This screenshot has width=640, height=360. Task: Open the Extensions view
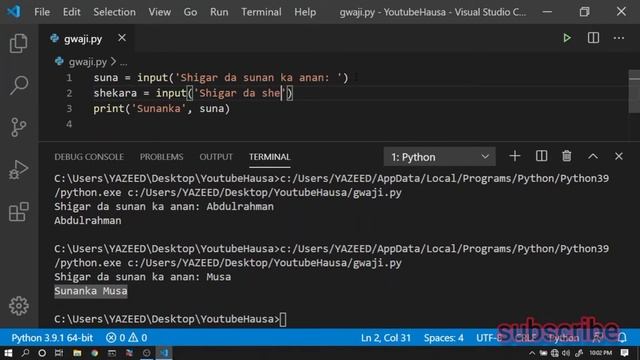19,212
